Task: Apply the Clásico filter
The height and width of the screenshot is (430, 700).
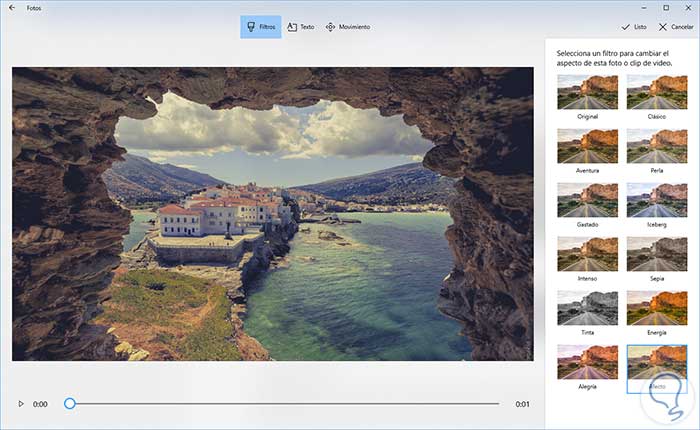Action: pos(657,92)
